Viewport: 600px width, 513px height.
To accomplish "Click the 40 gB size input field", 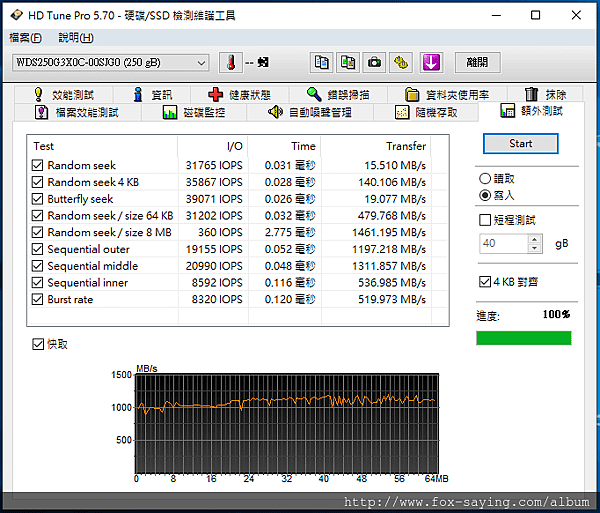I will [x=504, y=243].
